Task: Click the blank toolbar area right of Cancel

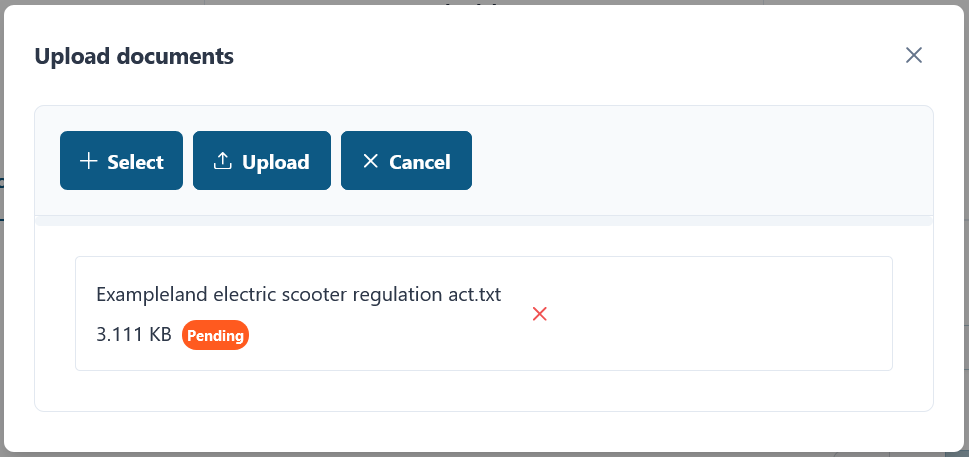Action: click(698, 161)
